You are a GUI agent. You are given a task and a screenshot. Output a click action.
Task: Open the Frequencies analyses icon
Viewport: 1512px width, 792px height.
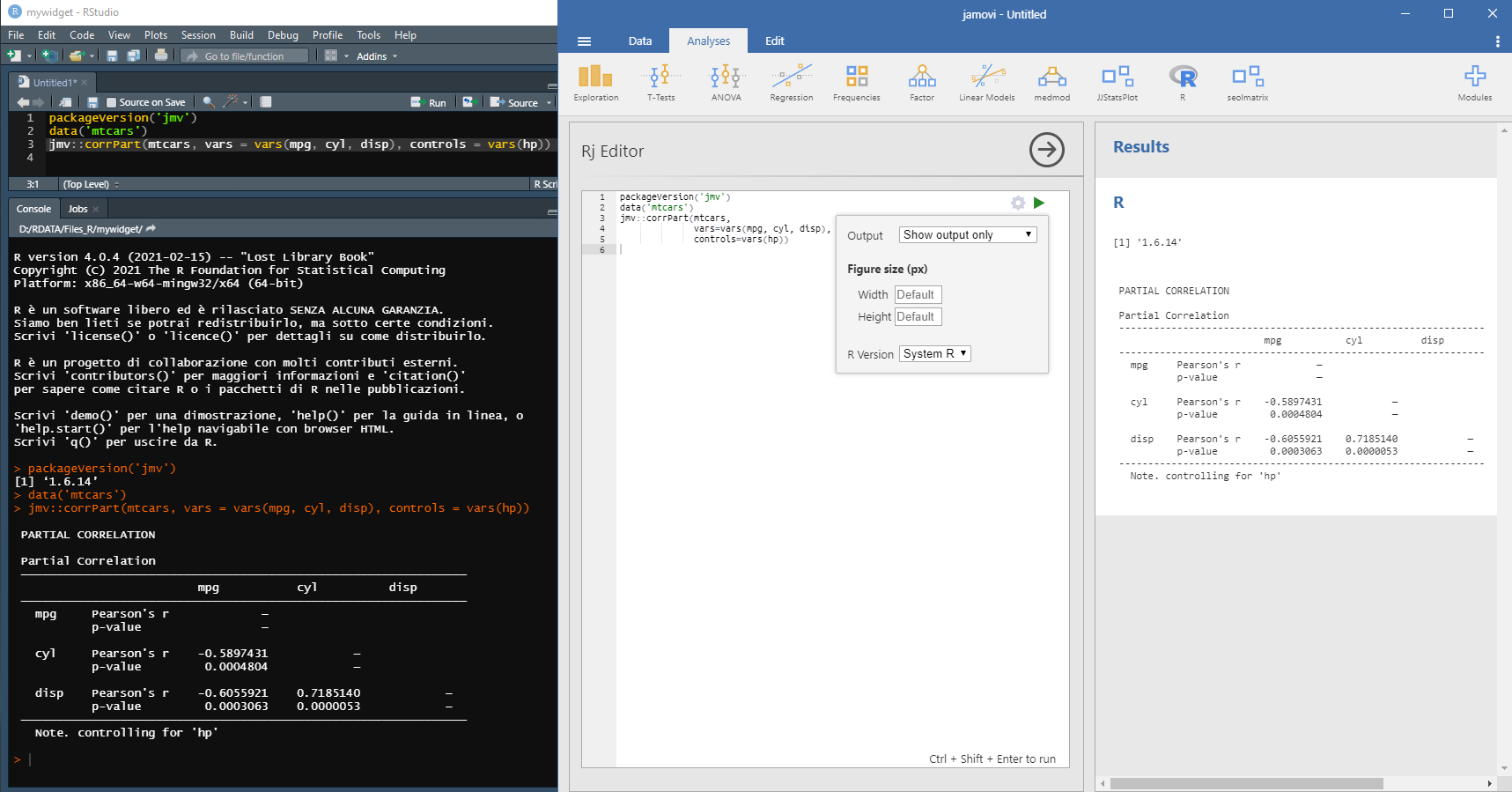[857, 84]
